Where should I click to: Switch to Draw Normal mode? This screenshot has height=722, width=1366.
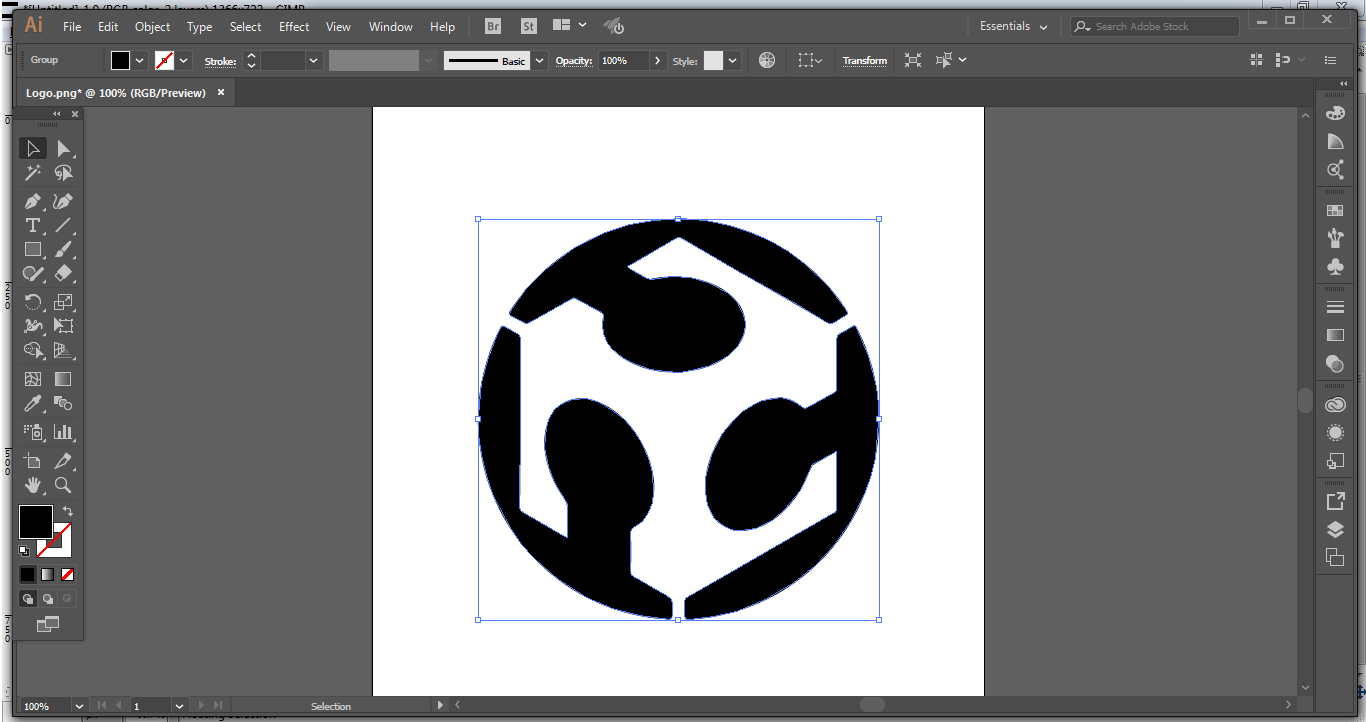tap(27, 599)
